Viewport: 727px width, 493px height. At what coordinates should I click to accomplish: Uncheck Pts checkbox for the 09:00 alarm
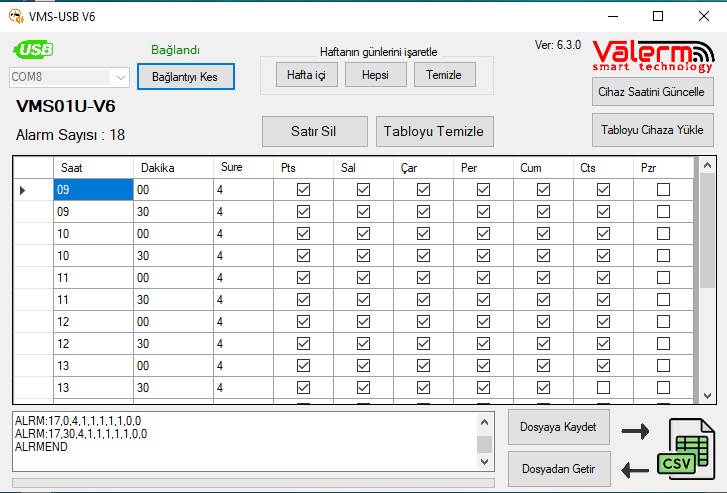303,189
